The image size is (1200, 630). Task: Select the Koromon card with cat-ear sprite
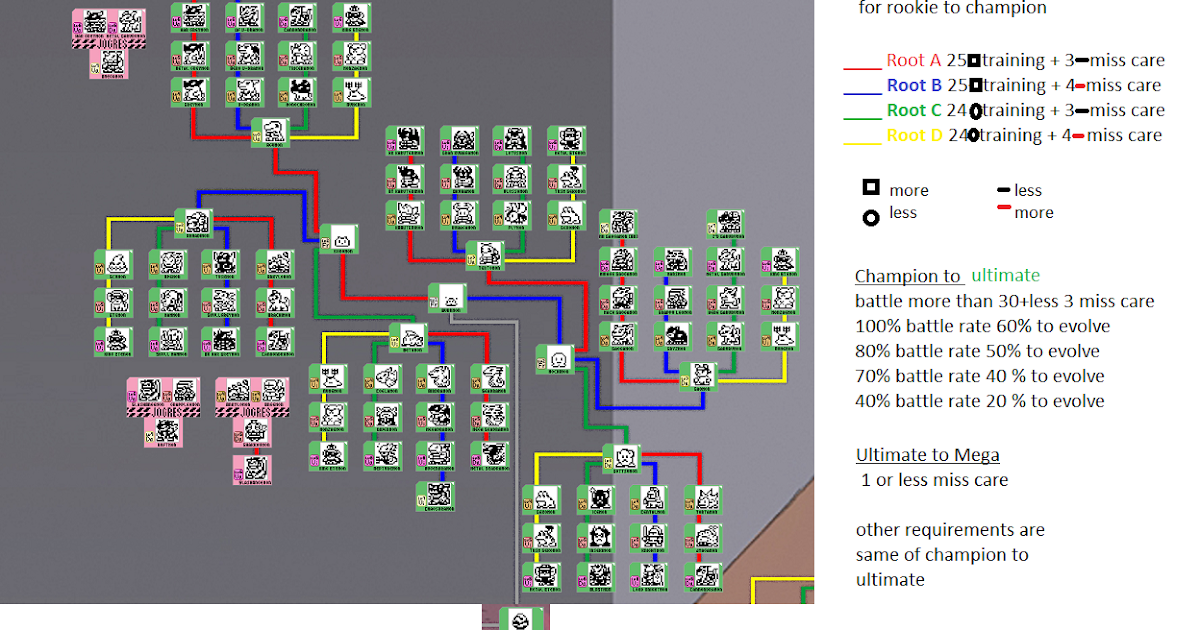(x=339, y=238)
